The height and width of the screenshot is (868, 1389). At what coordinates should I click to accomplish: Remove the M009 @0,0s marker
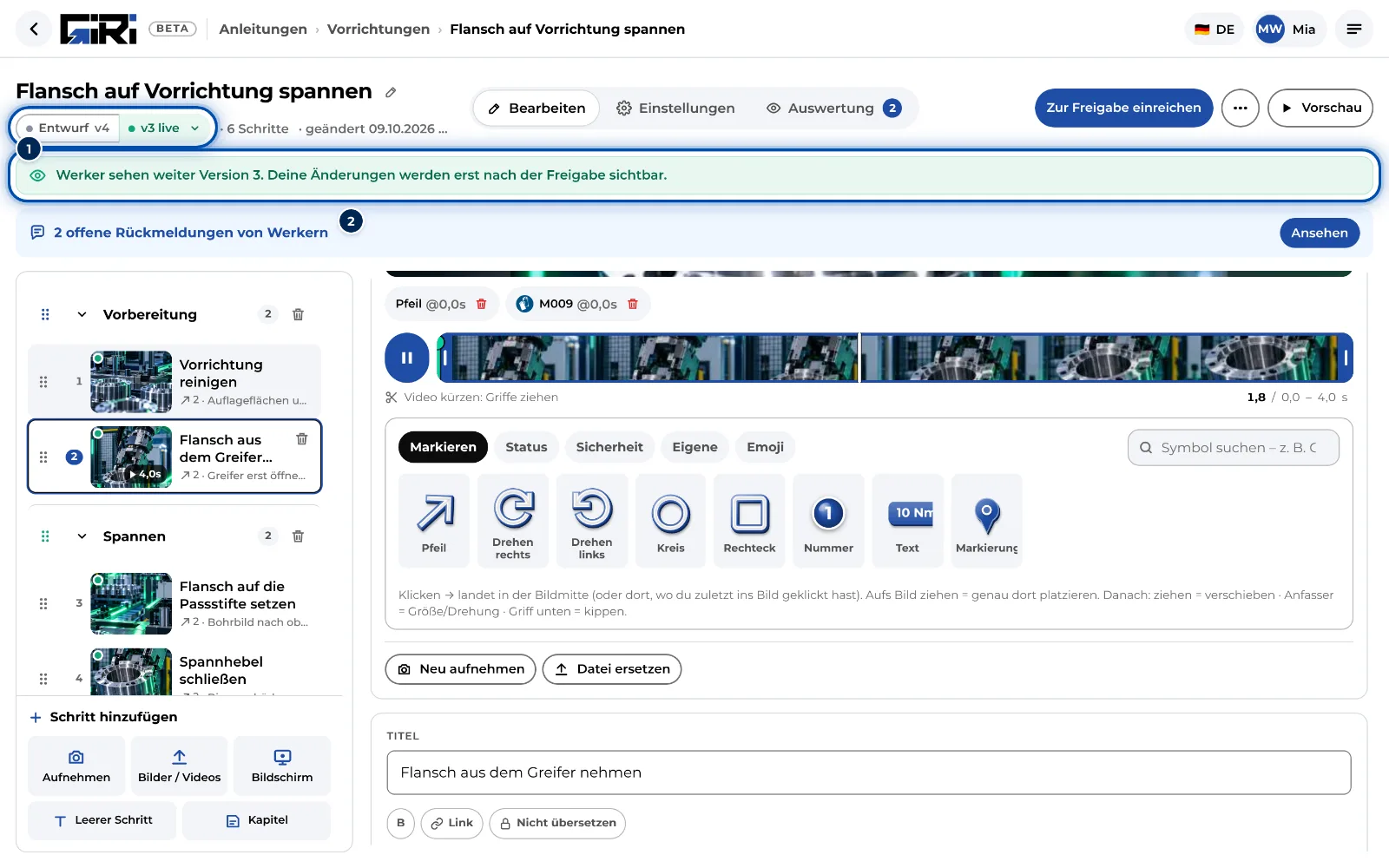633,304
